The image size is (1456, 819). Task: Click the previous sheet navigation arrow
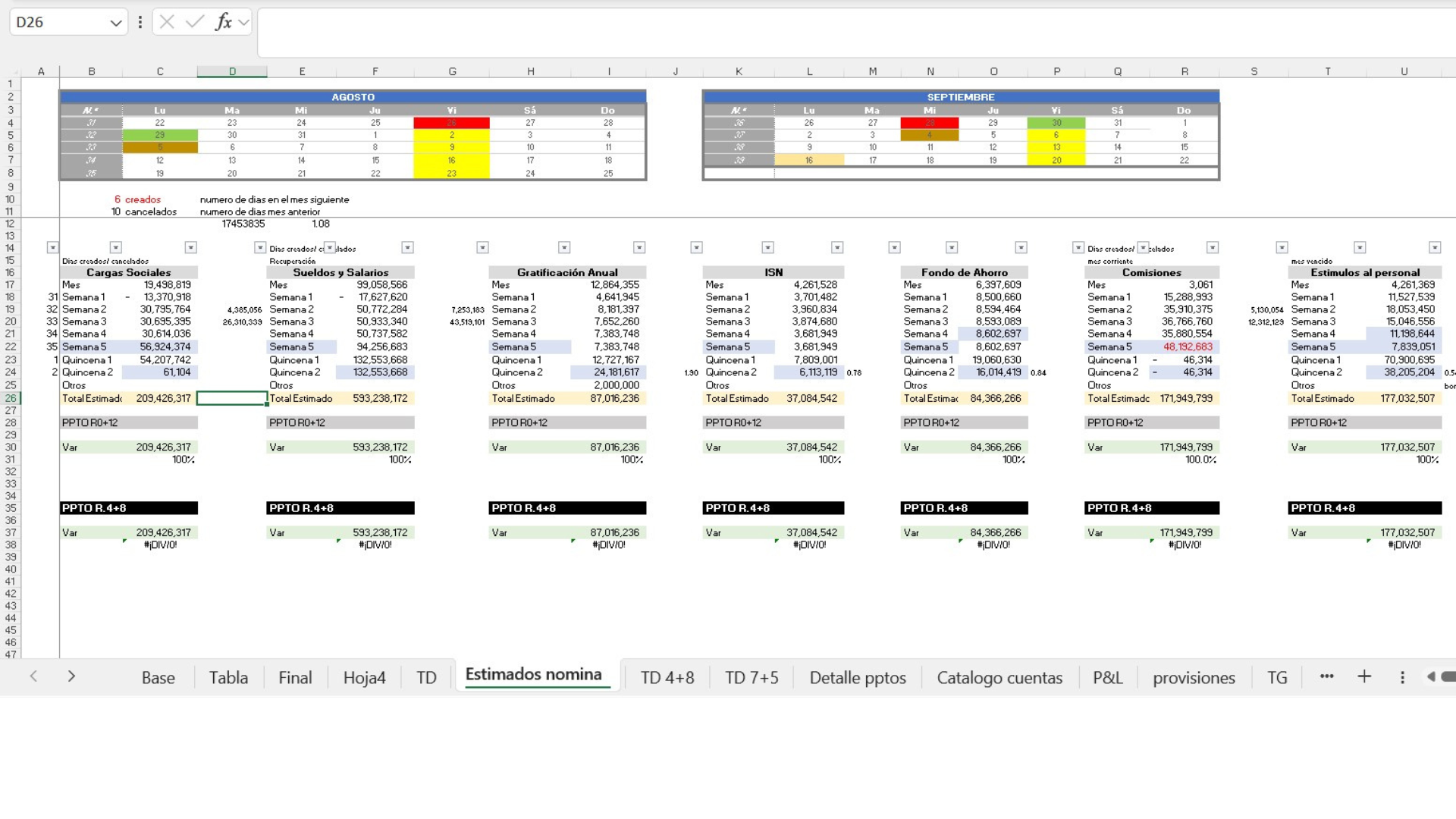tap(33, 676)
